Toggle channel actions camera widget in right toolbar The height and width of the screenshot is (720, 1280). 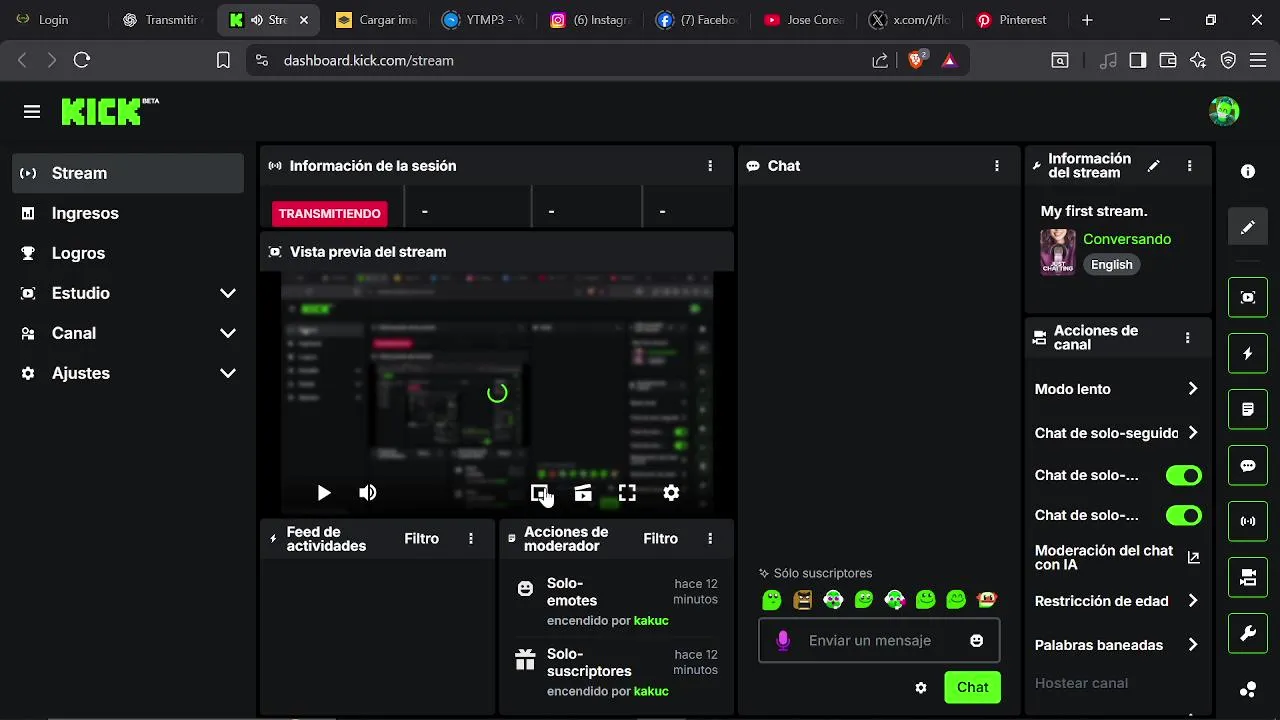[x=1248, y=577]
